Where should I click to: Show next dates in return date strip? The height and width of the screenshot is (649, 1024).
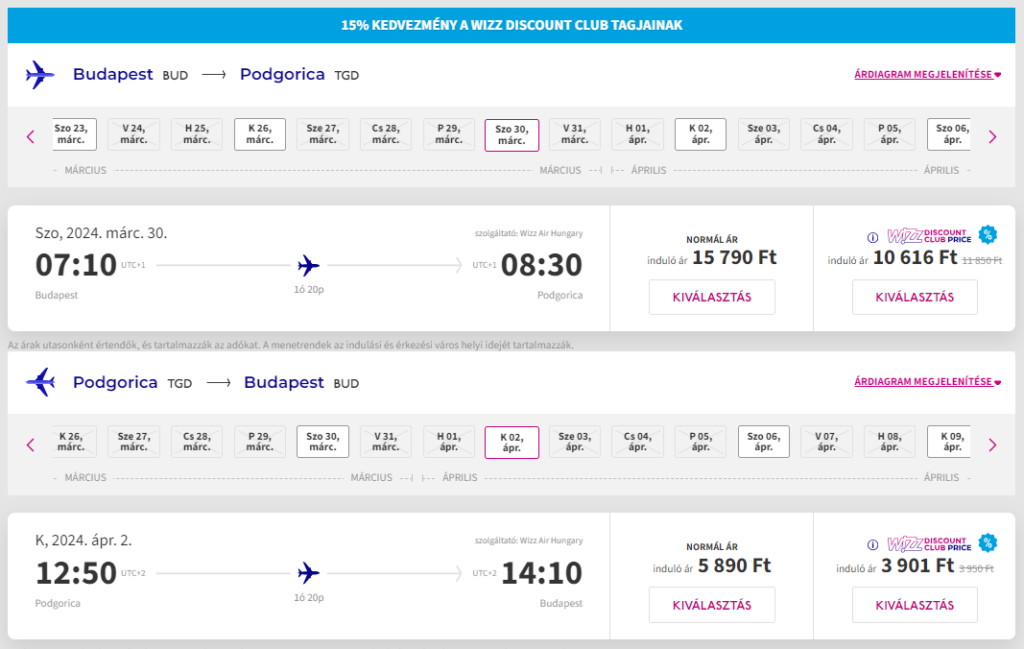click(993, 445)
